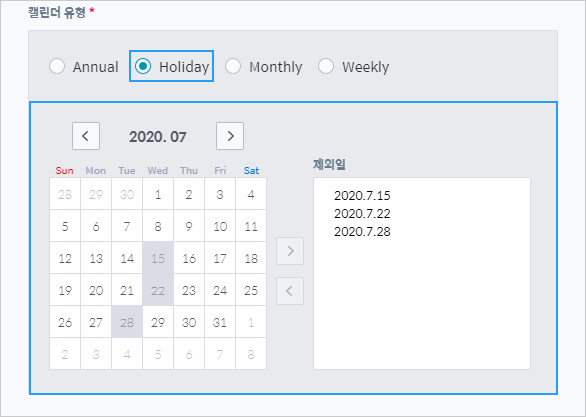Select 2020.7.28 in excluded dates list

[362, 232]
